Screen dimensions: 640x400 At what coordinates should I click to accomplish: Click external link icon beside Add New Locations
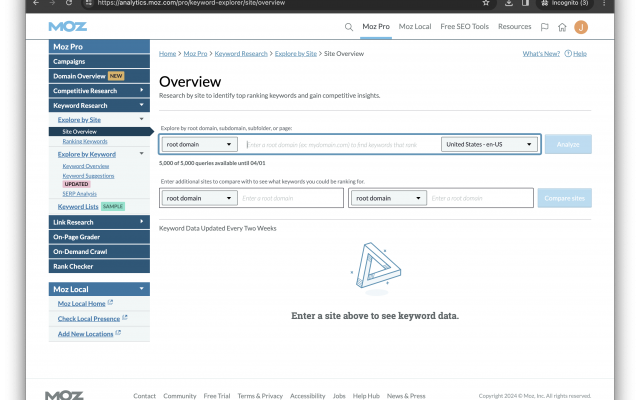[x=118, y=333]
